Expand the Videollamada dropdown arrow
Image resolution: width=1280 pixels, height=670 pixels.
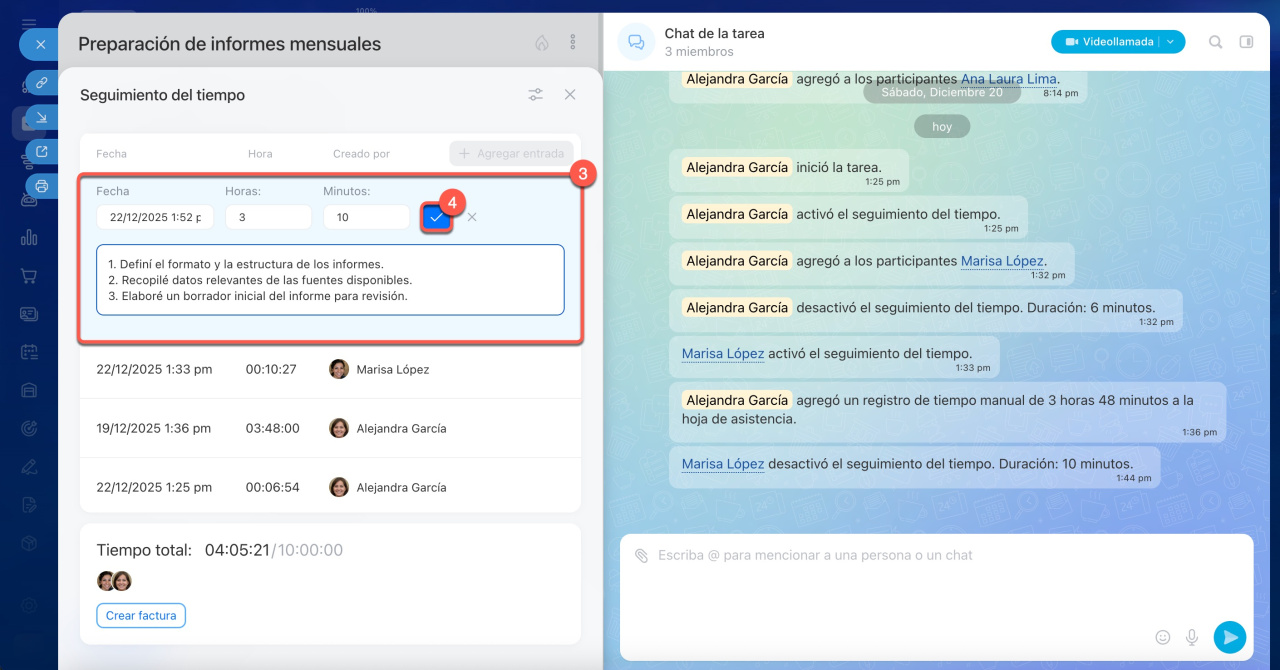pos(1171,42)
